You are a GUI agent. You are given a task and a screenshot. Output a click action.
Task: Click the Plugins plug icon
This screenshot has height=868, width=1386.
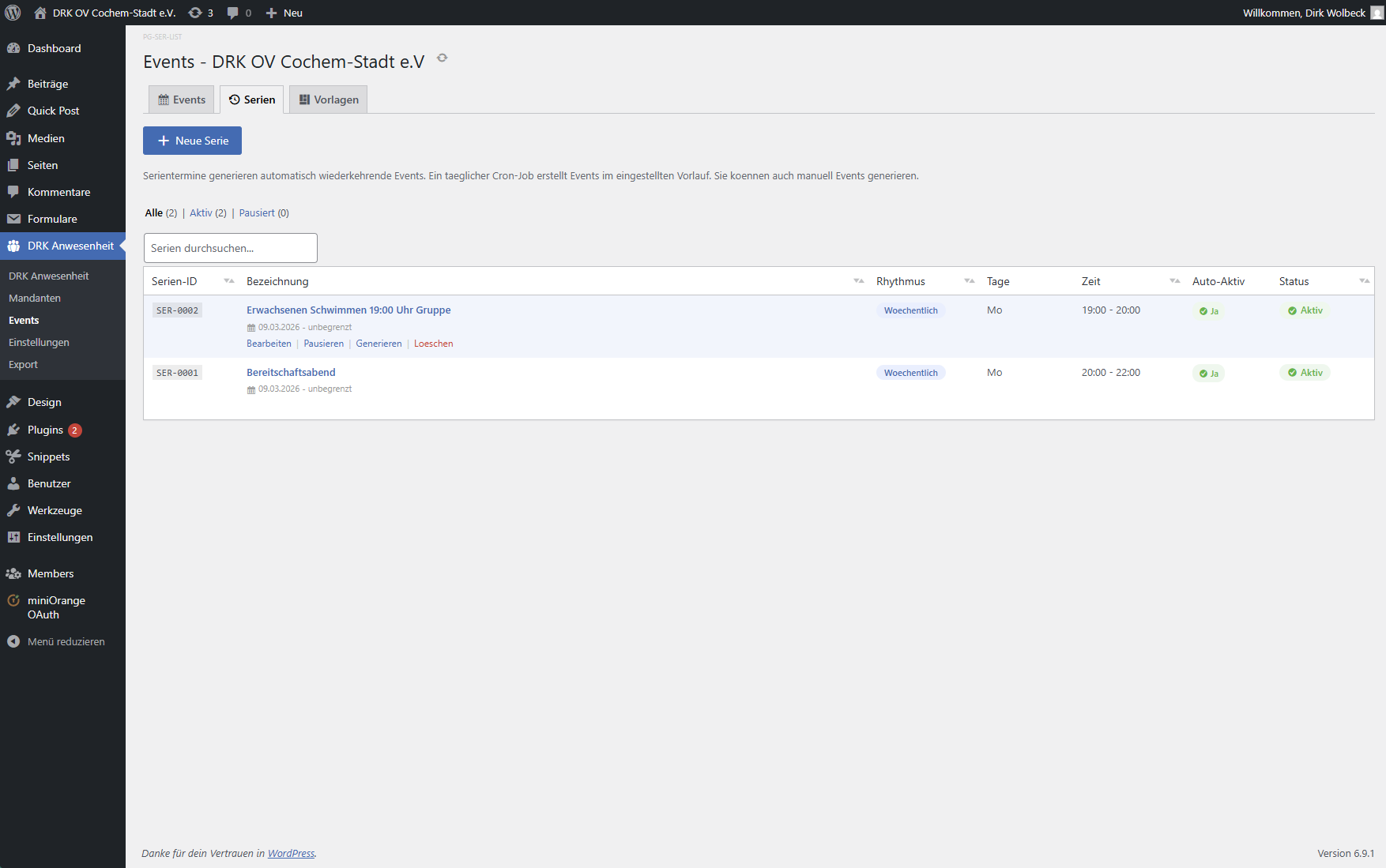tap(13, 430)
